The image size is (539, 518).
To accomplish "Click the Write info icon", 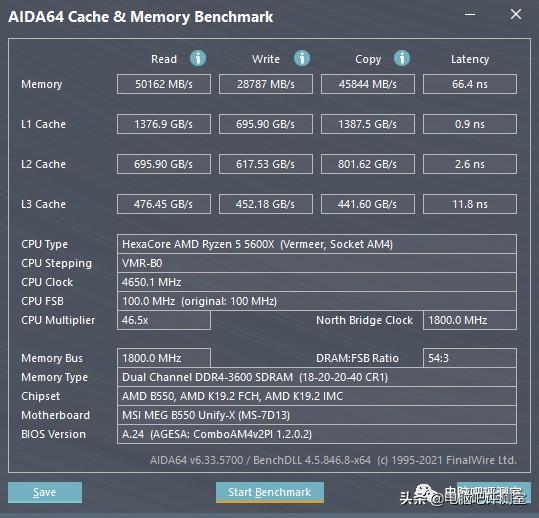I will pos(302,58).
